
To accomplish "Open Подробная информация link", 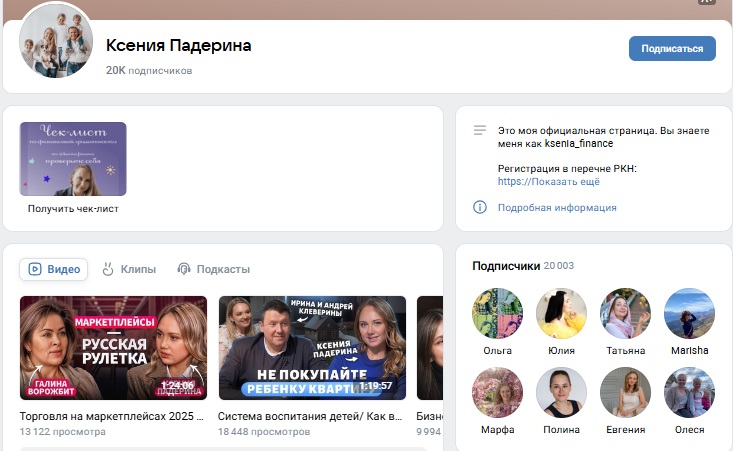I will [557, 208].
